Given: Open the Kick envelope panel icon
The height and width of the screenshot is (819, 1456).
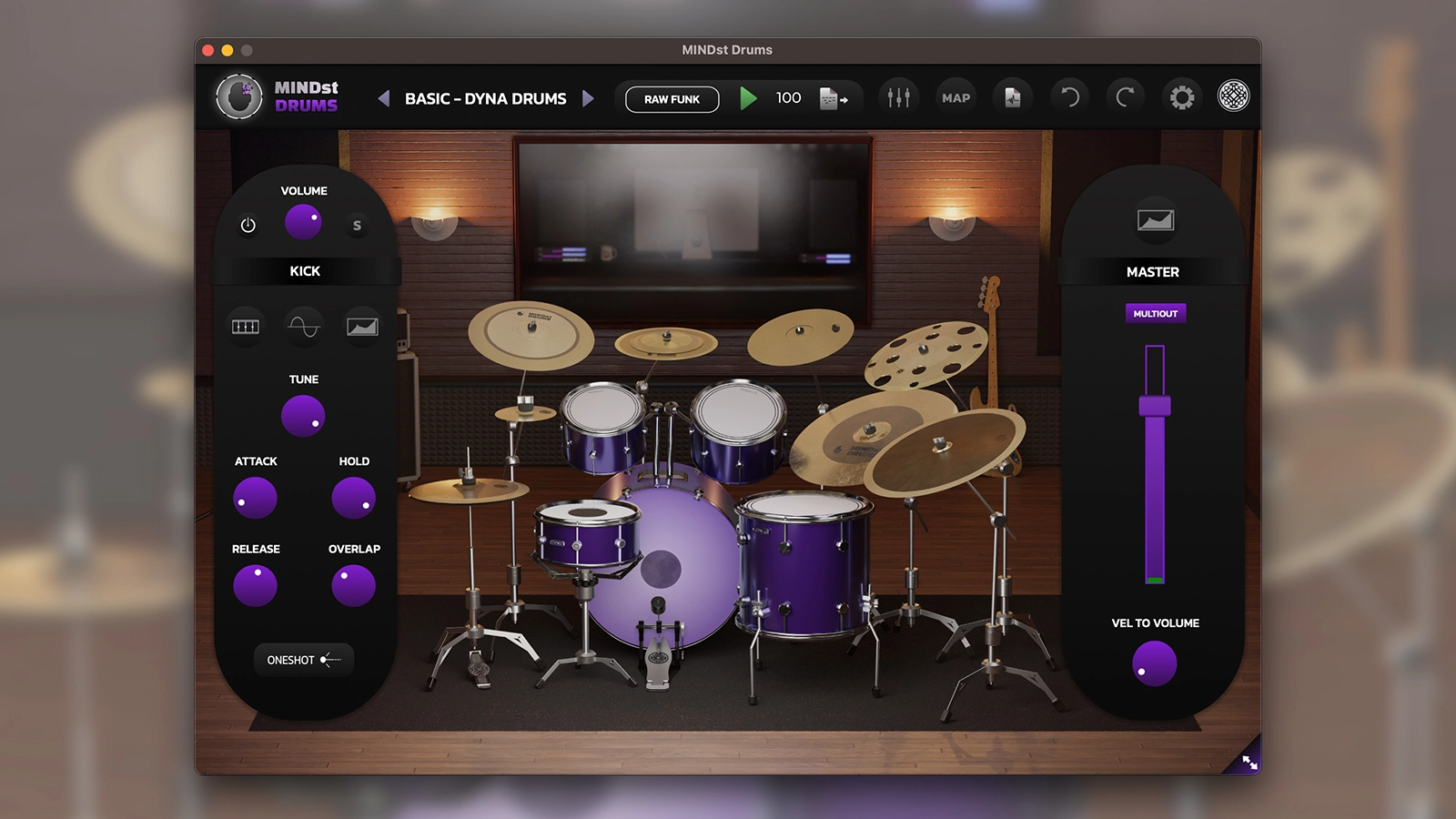Looking at the screenshot, I should point(362,326).
